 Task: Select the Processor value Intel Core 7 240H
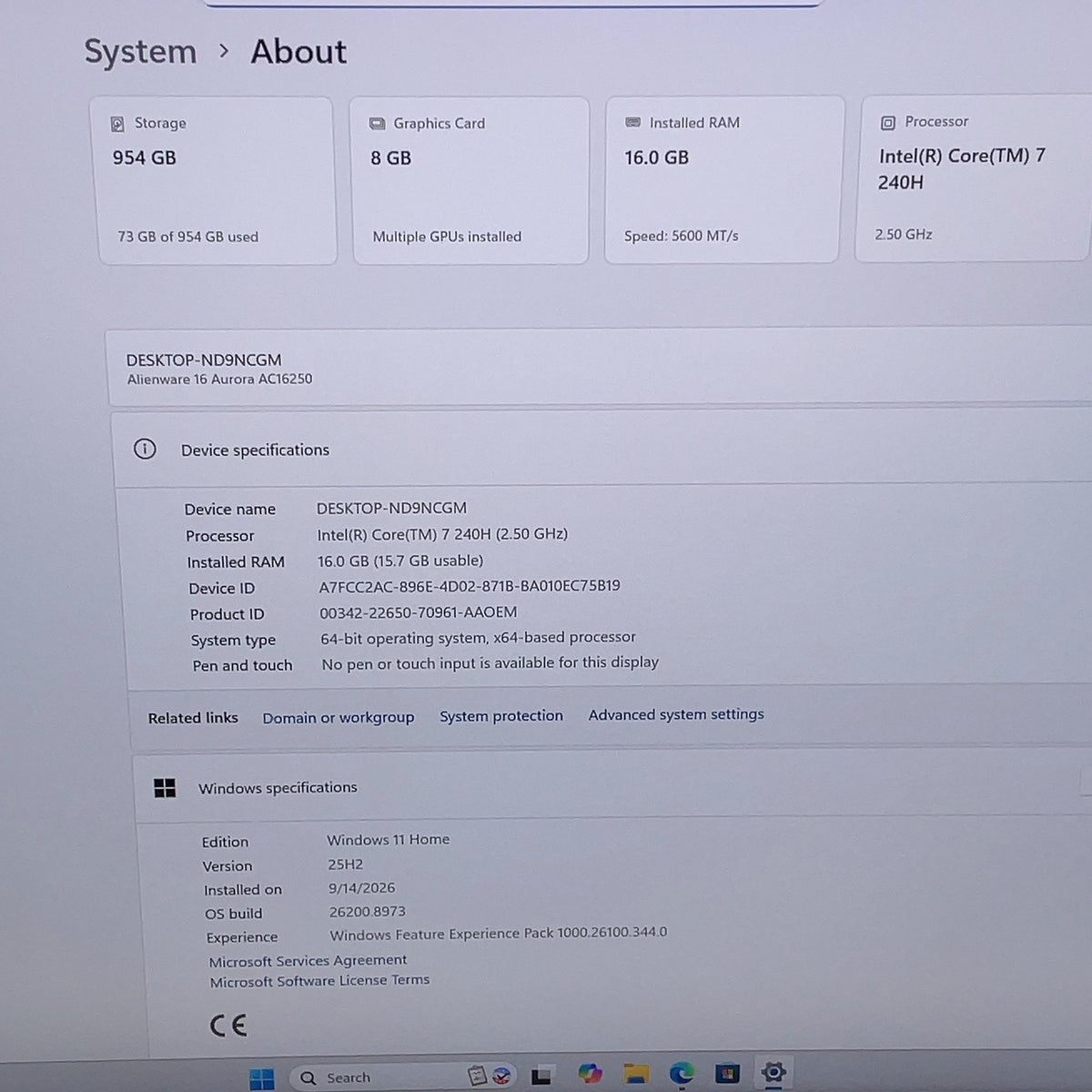(442, 534)
